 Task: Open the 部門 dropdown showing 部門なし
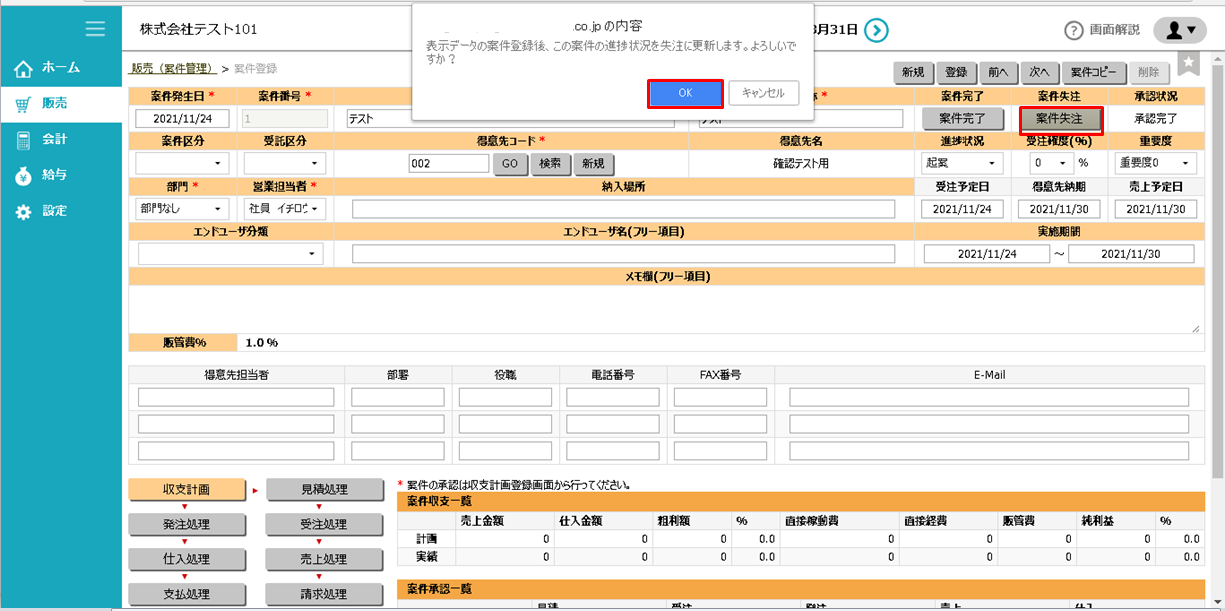(x=182, y=208)
